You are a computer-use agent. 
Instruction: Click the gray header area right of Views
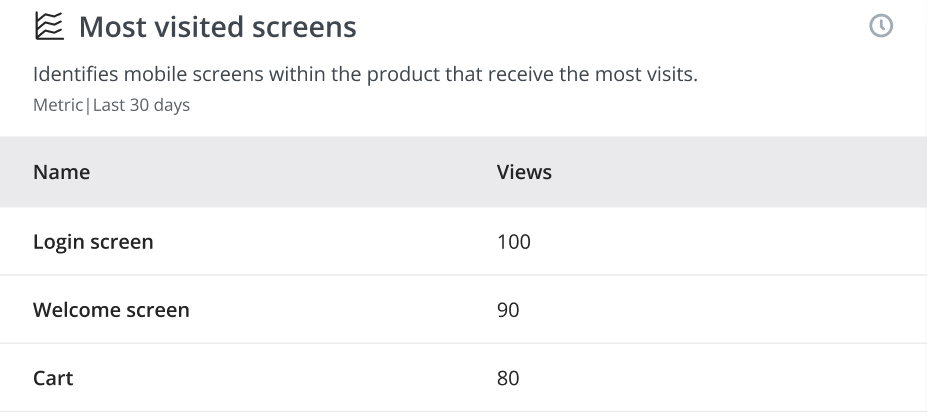739,172
